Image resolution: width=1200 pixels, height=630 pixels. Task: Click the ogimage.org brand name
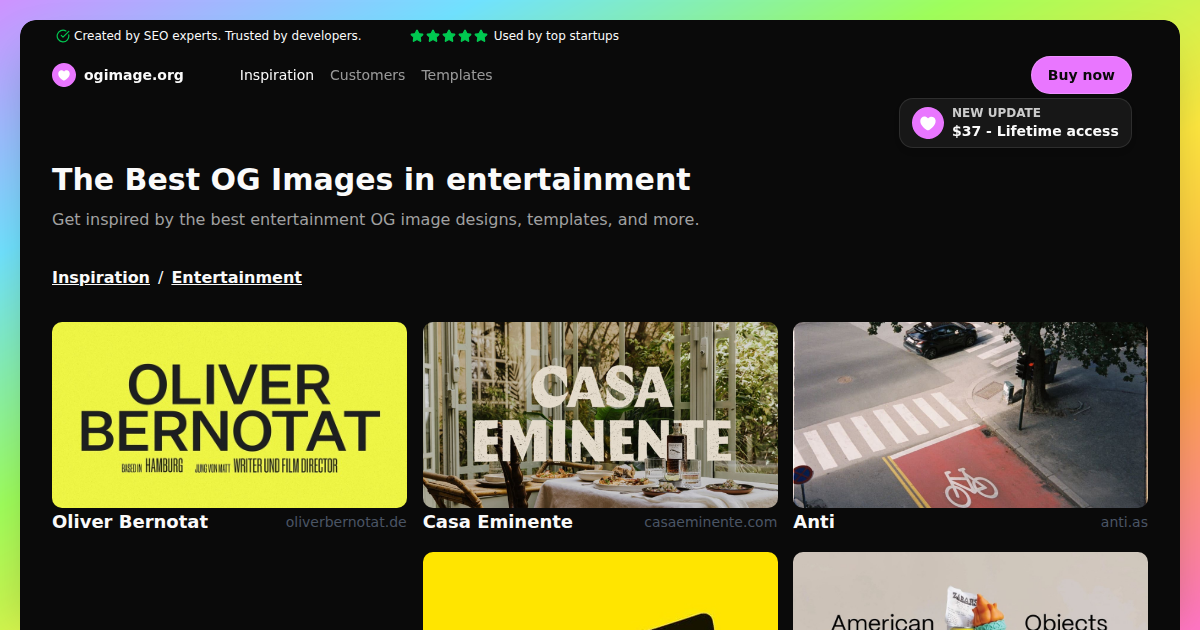[x=134, y=75]
